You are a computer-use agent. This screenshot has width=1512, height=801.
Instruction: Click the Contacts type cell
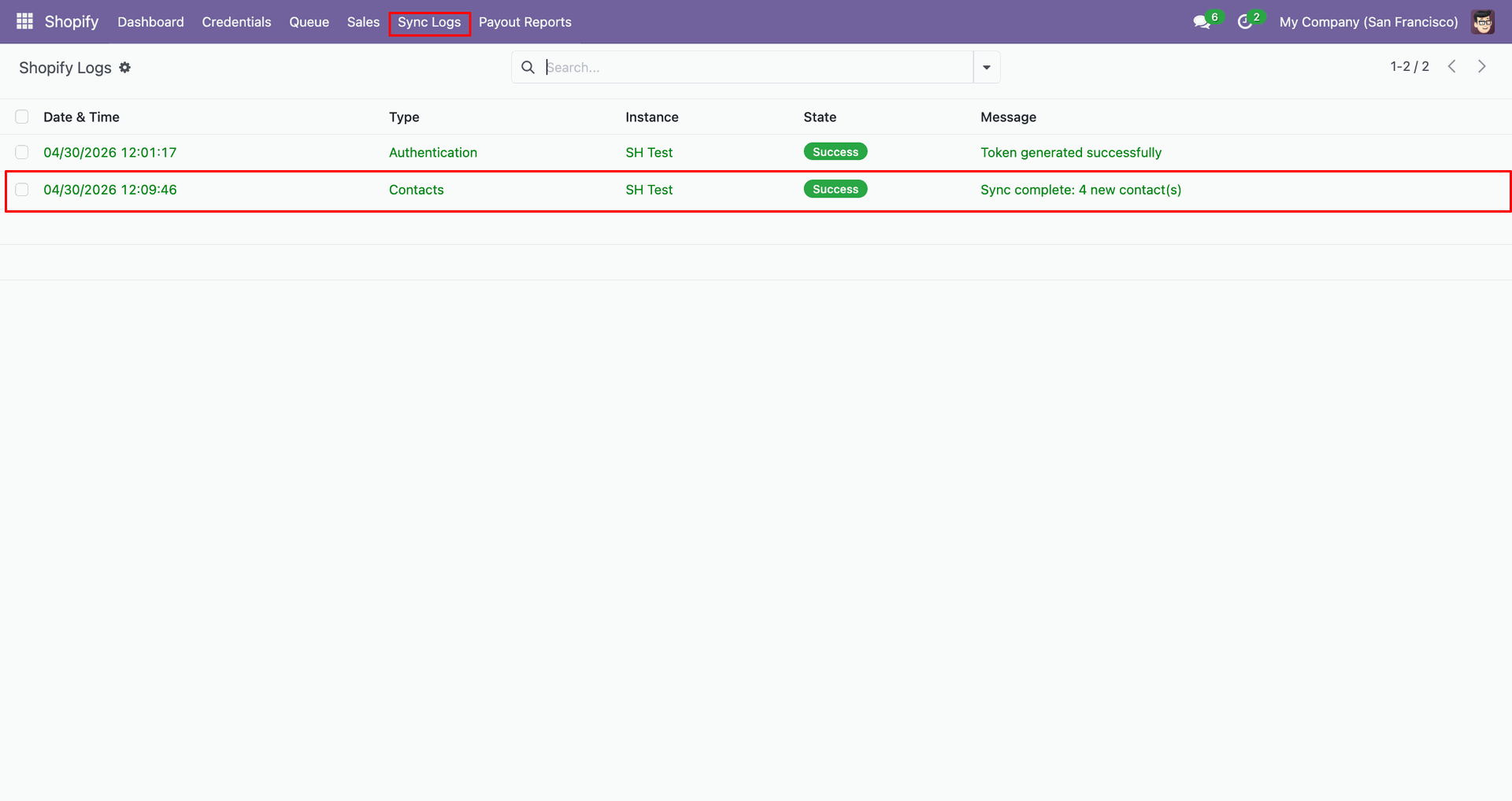(417, 190)
